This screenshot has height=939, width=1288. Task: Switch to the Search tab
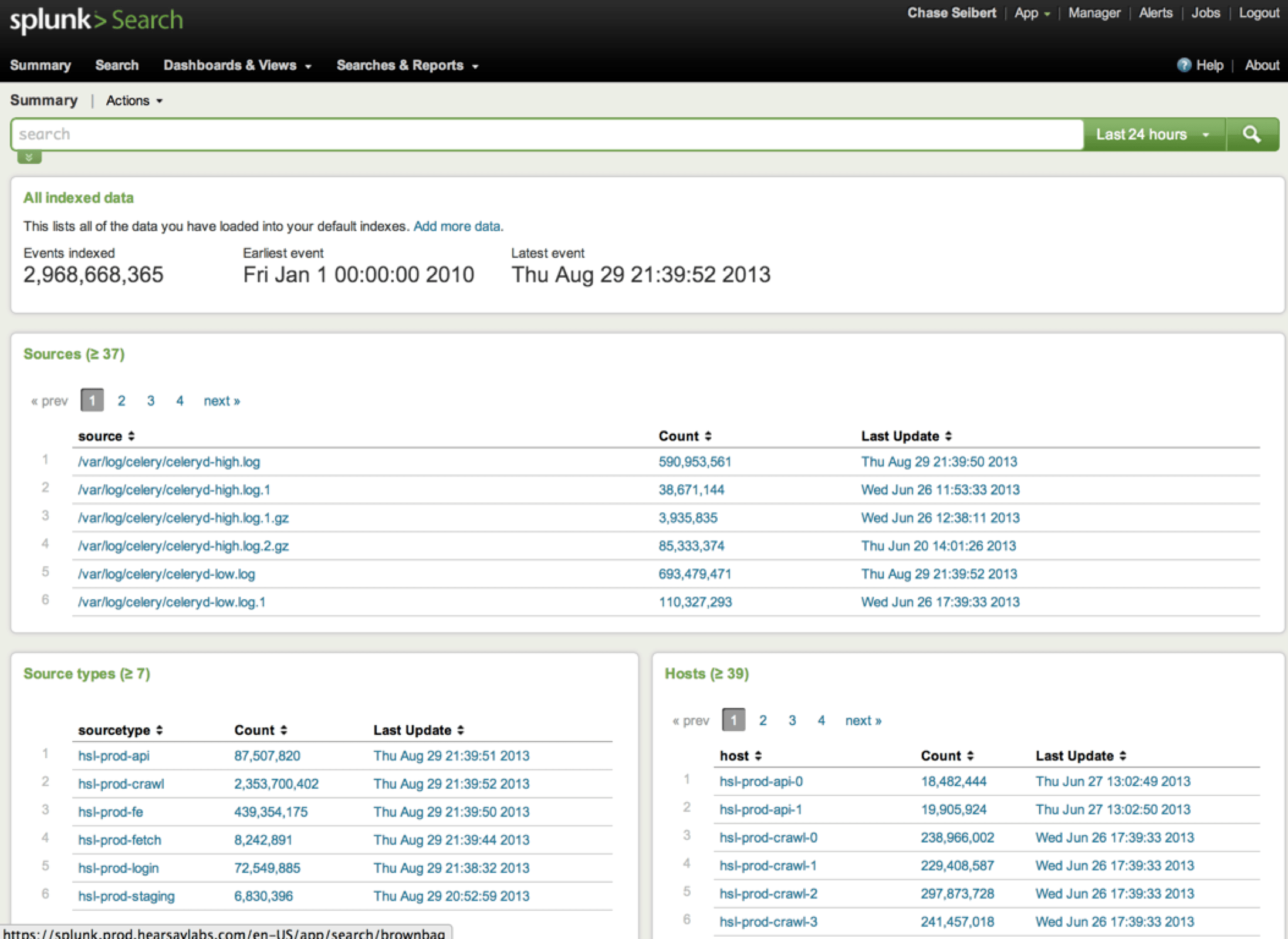[x=116, y=65]
